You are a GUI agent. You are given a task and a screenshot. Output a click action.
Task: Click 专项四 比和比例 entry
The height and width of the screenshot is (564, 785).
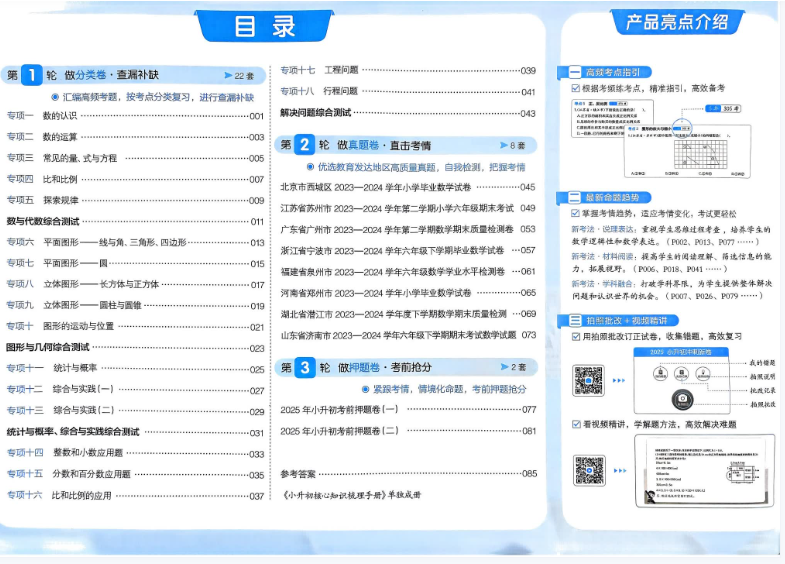(x=135, y=179)
